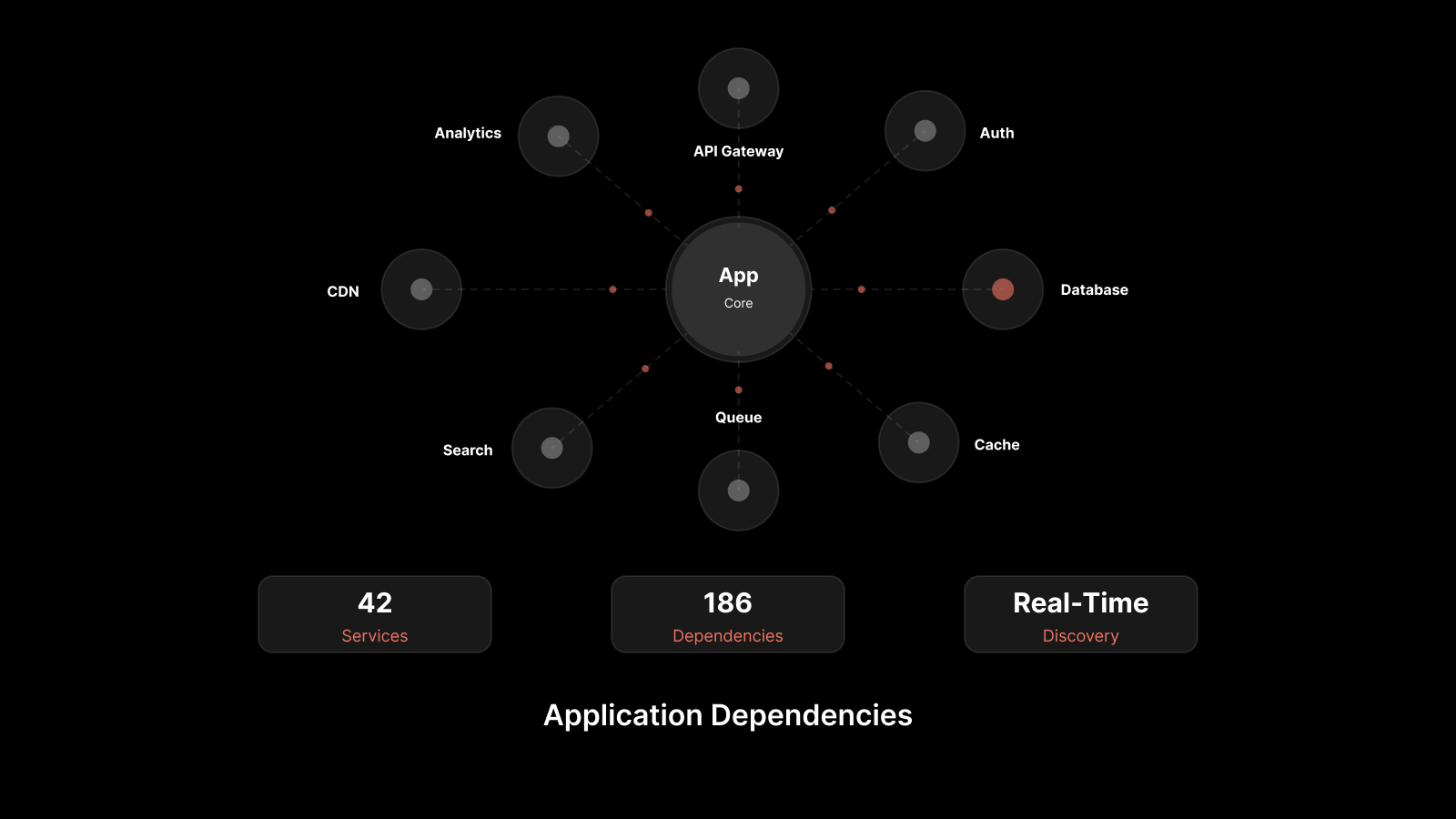Image resolution: width=1456 pixels, height=819 pixels.
Task: Open the 186 Dependencies stat card
Action: click(x=728, y=614)
